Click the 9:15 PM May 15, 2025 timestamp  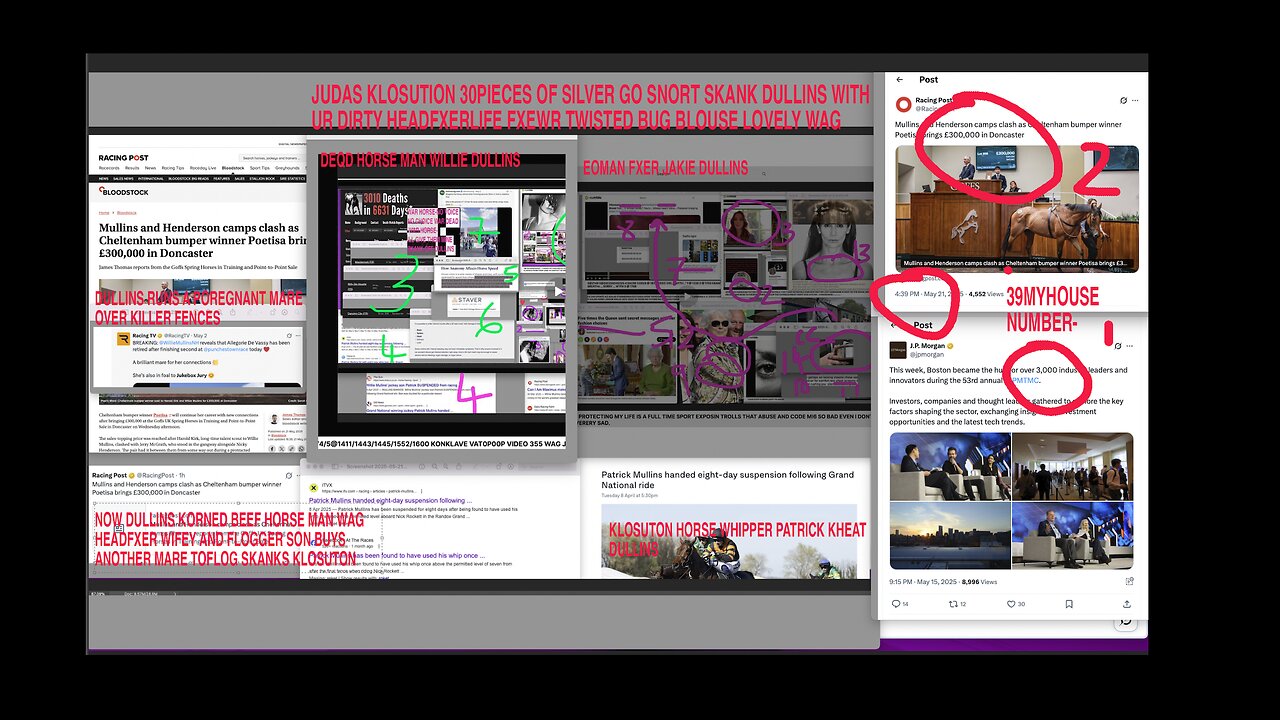[x=922, y=581]
